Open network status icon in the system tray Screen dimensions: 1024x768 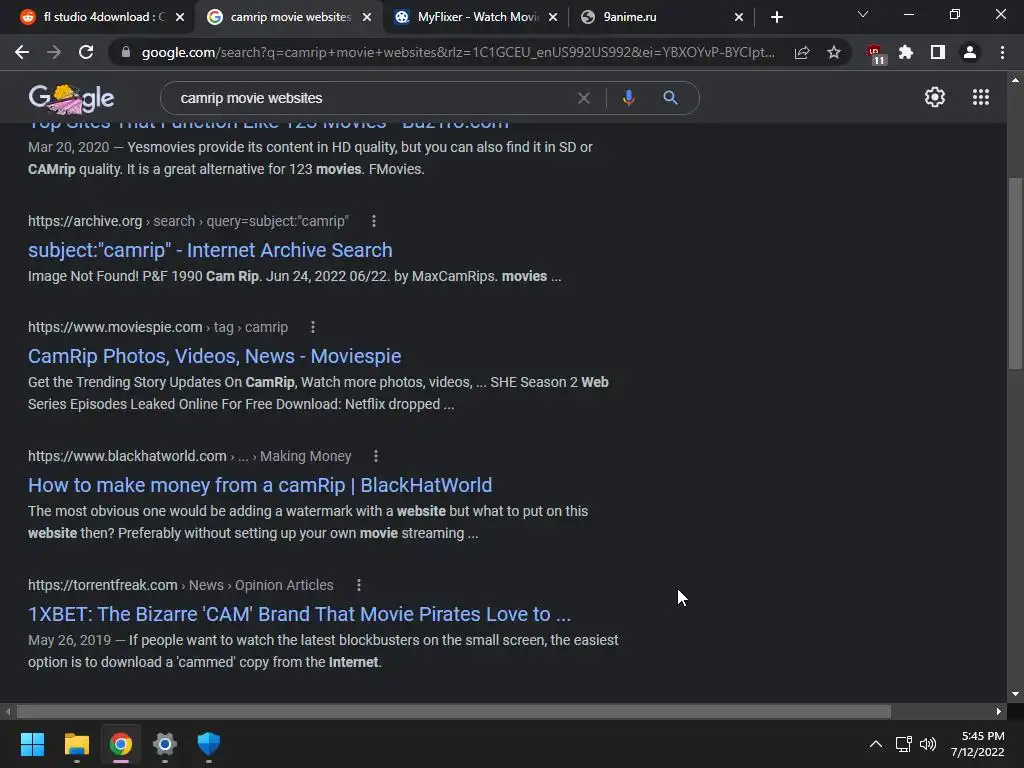904,744
